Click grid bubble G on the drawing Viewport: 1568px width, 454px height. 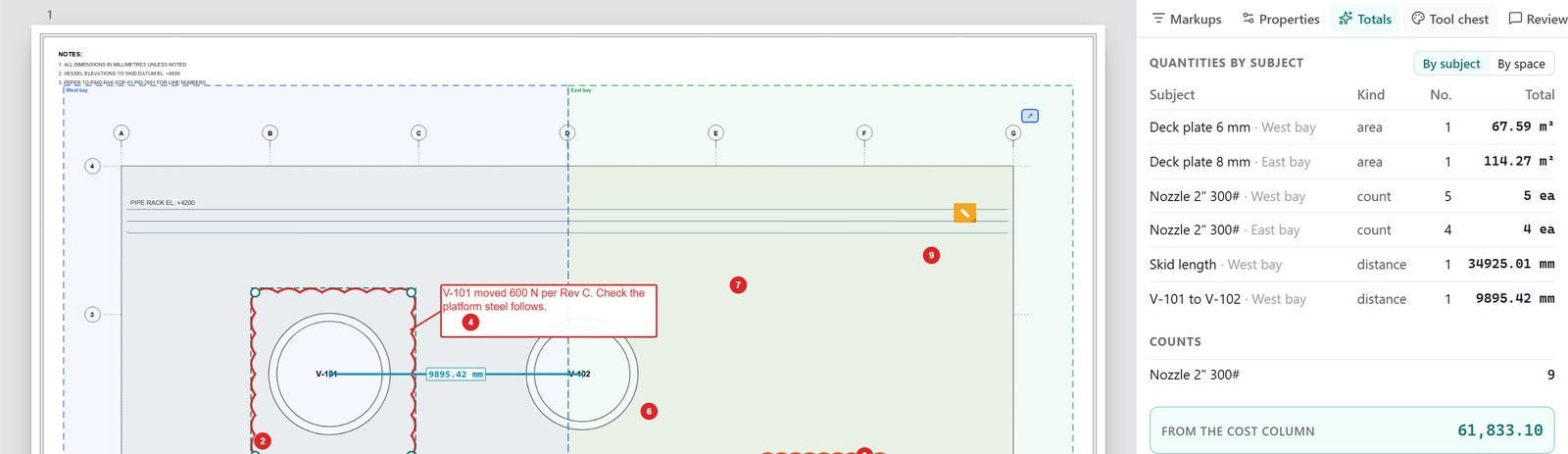click(x=1013, y=132)
